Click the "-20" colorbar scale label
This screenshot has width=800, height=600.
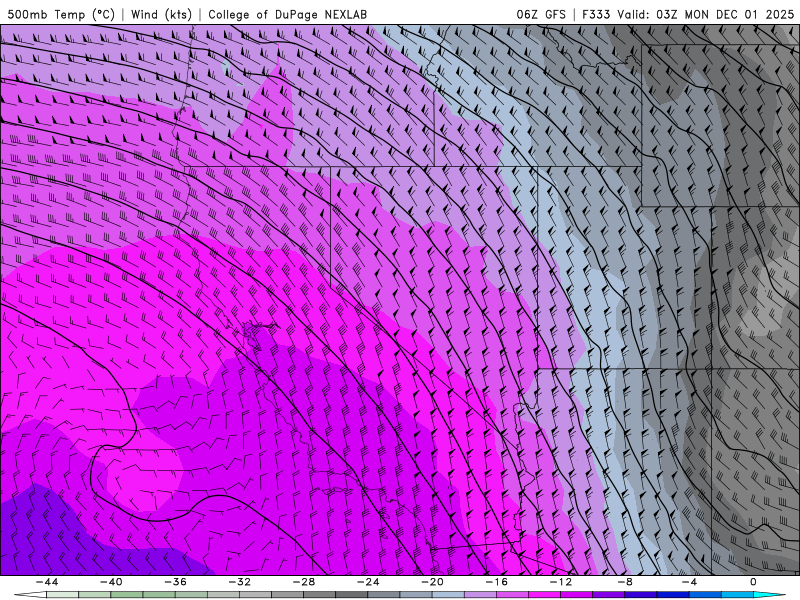432,582
